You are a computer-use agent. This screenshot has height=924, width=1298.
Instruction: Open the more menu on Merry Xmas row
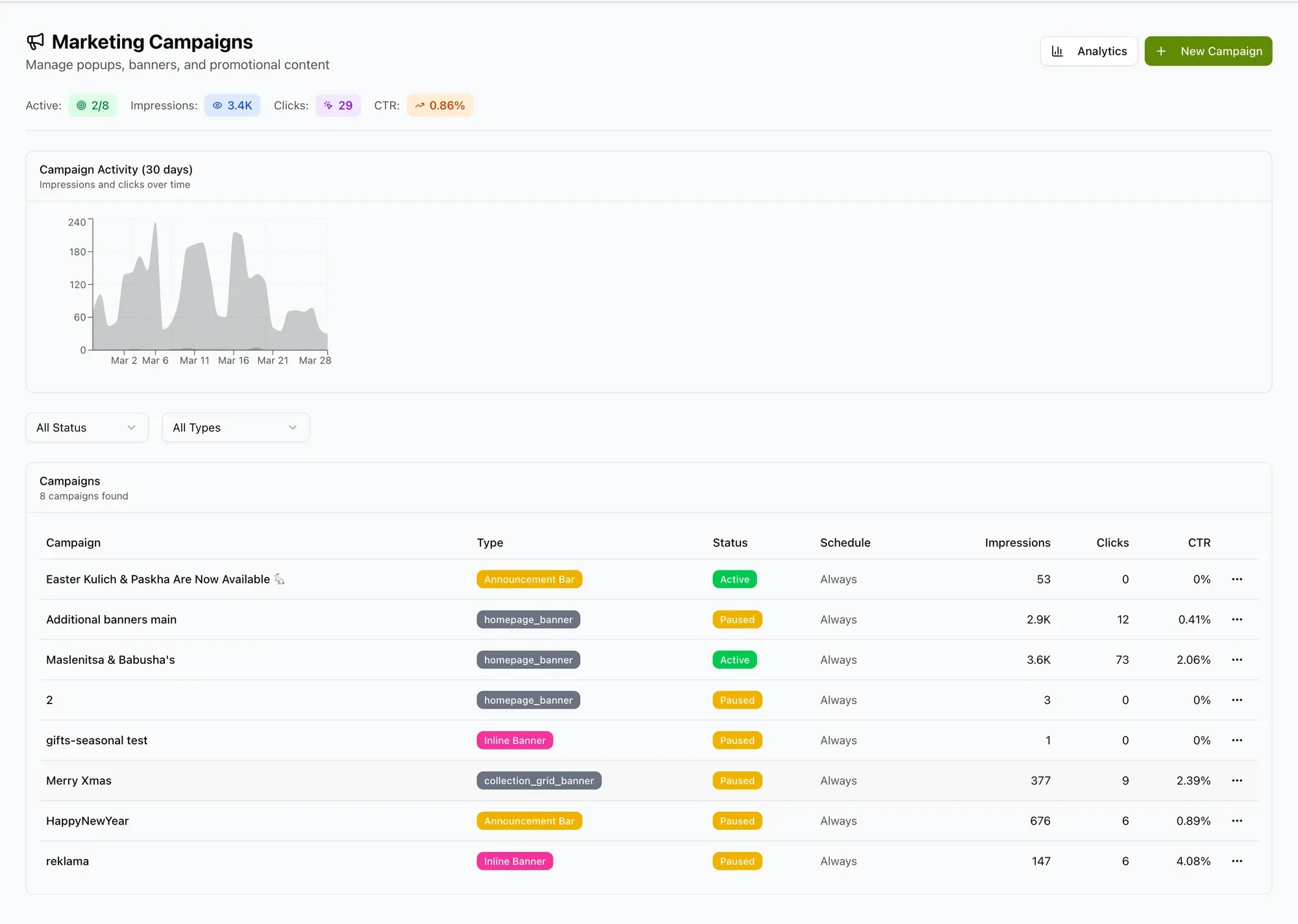(x=1237, y=780)
